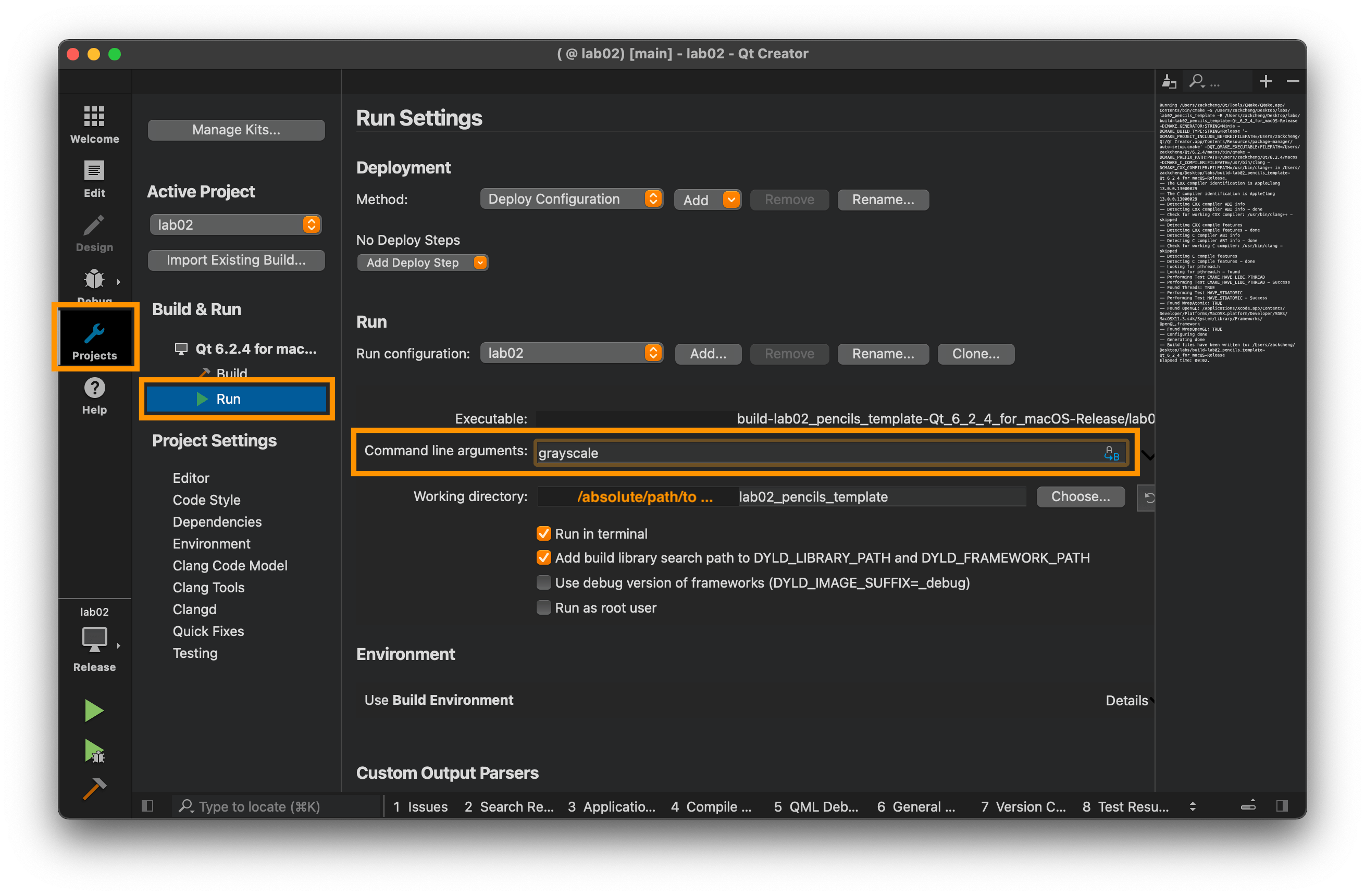Switch to Edit mode icon
Viewport: 1365px width, 896px height.
point(94,171)
